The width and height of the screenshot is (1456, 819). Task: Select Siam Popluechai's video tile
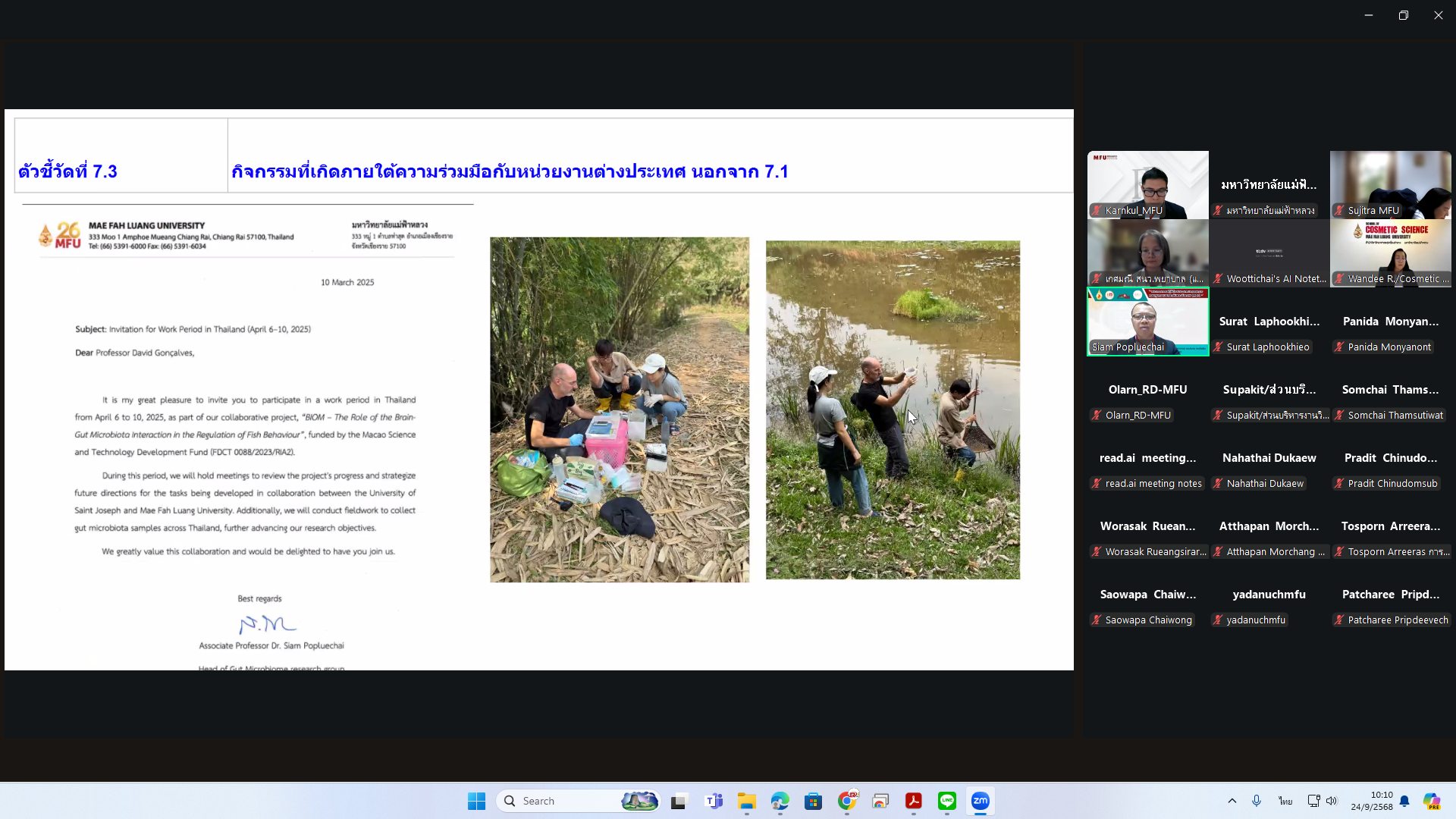click(1147, 322)
